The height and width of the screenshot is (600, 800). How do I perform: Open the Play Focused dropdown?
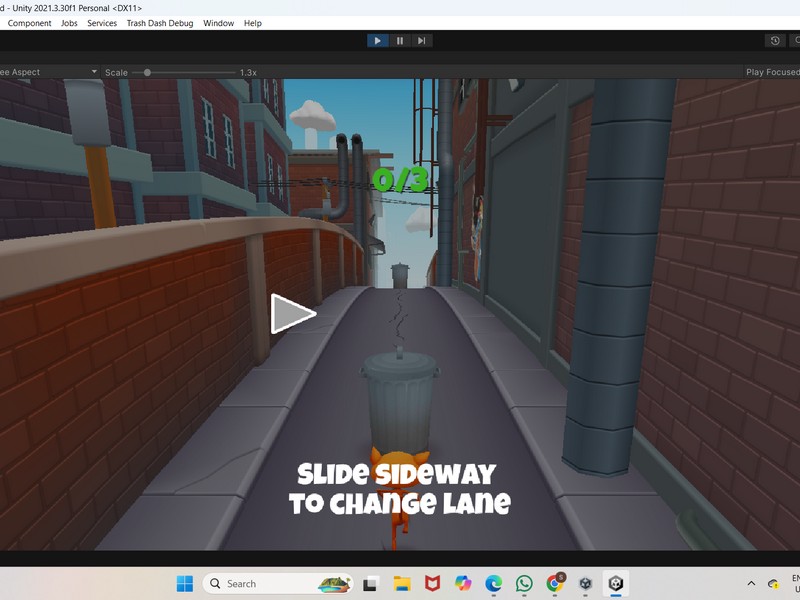pyautogui.click(x=770, y=72)
